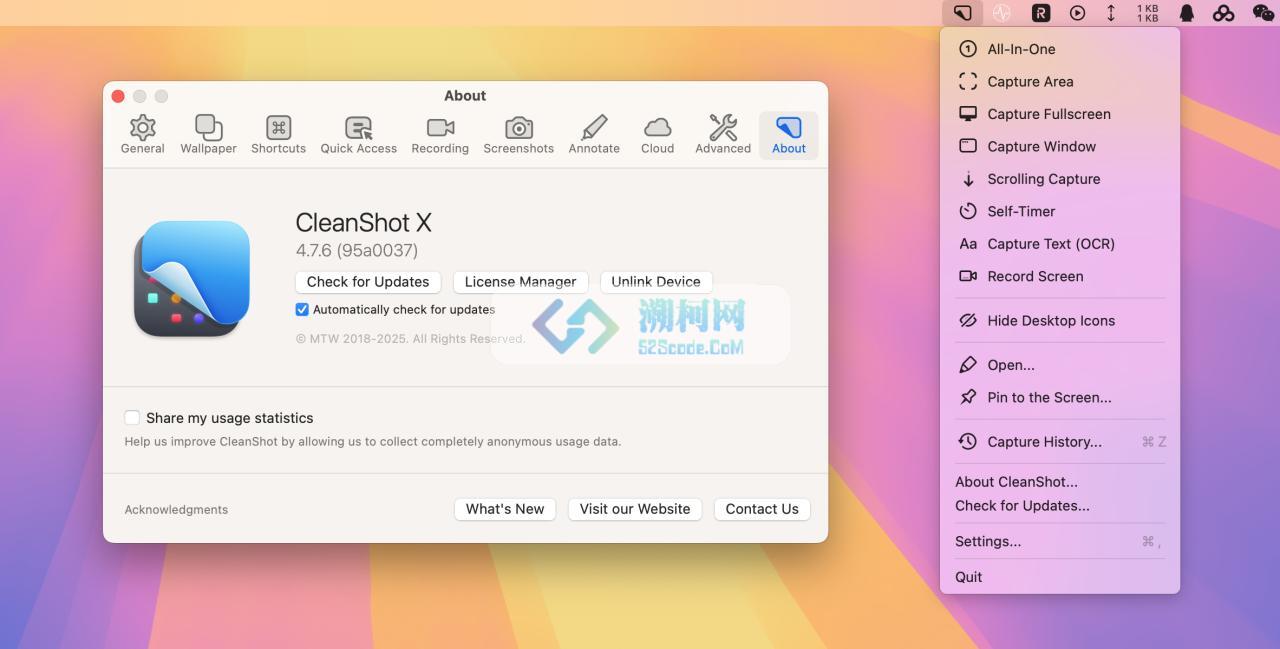This screenshot has height=649, width=1280.
Task: Open Capture History... from the menu
Action: 1060,442
